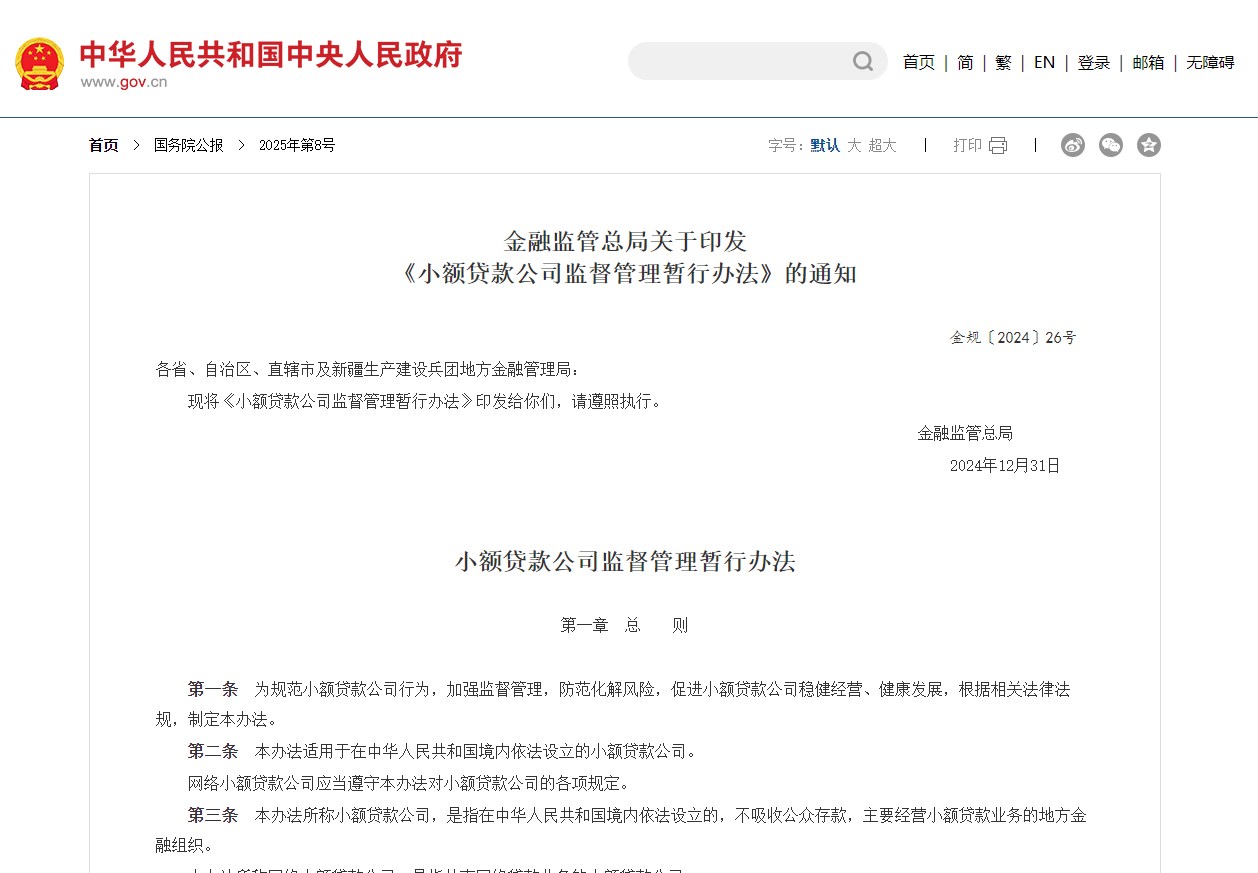
Task: Switch to English EN version
Action: [1044, 62]
